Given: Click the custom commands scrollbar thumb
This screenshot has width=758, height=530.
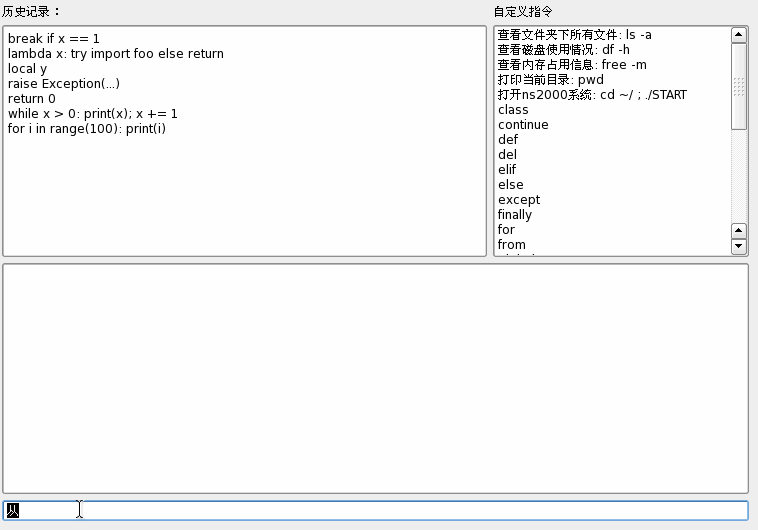Looking at the screenshot, I should [x=739, y=87].
